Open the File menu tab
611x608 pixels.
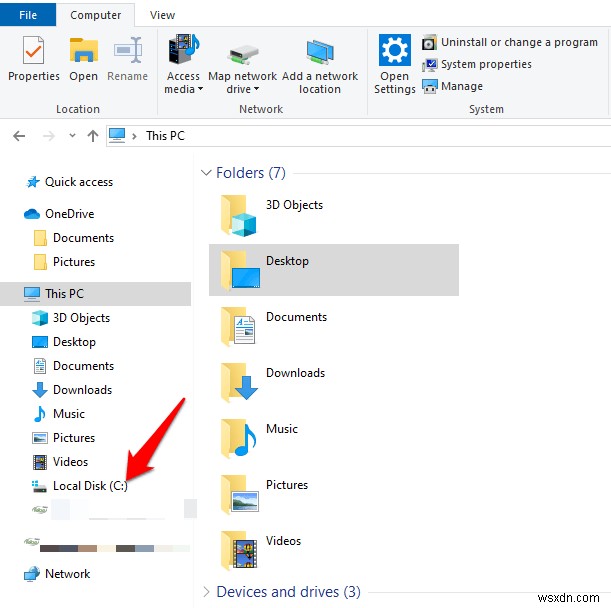28,15
